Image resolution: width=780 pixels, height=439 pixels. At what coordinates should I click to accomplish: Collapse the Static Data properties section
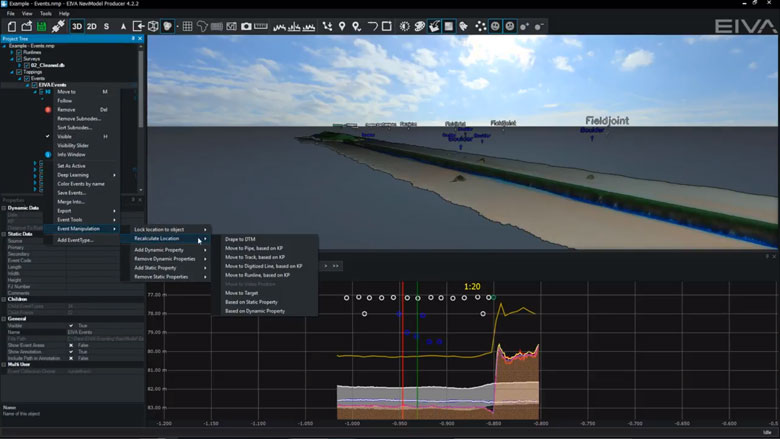(x=4, y=234)
